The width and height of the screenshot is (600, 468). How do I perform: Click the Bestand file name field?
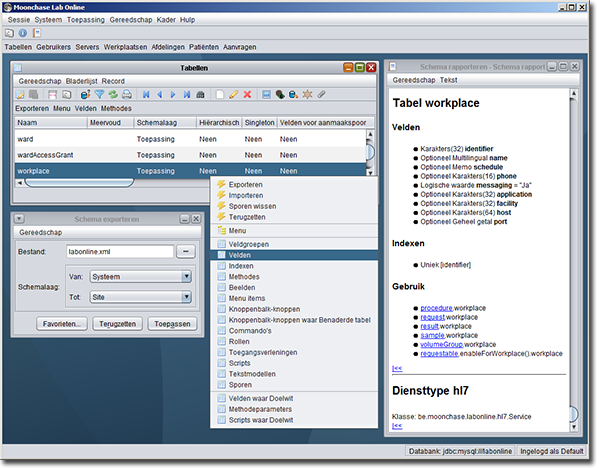point(120,251)
